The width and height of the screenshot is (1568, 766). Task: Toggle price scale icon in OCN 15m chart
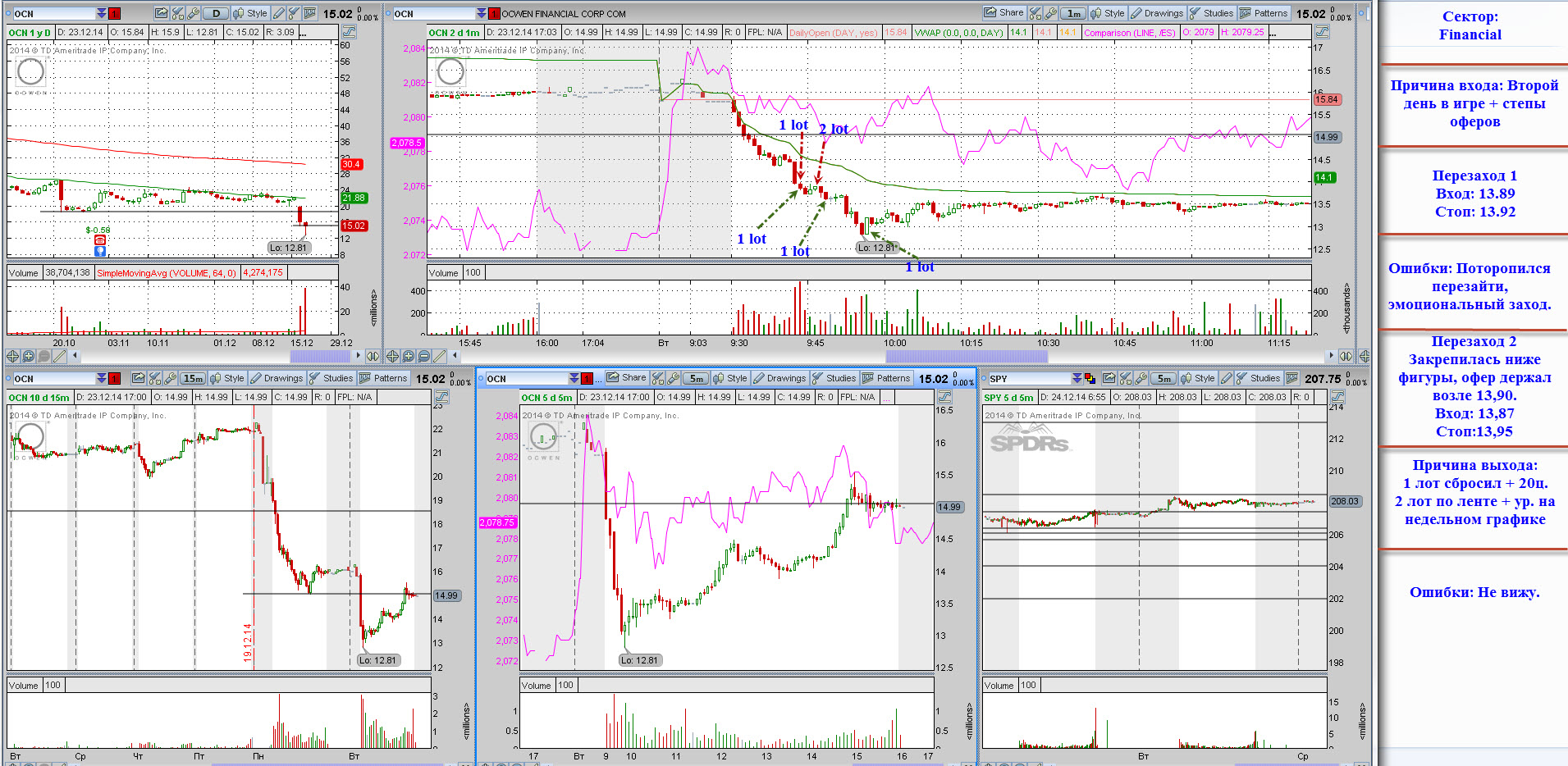point(441,397)
